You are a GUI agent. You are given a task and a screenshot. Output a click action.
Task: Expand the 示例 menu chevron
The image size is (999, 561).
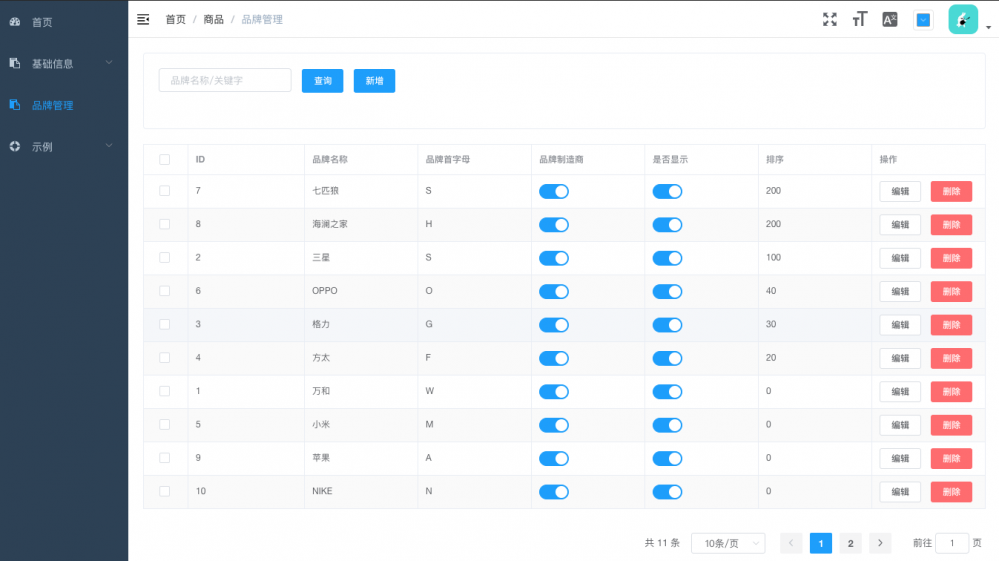click(x=109, y=146)
